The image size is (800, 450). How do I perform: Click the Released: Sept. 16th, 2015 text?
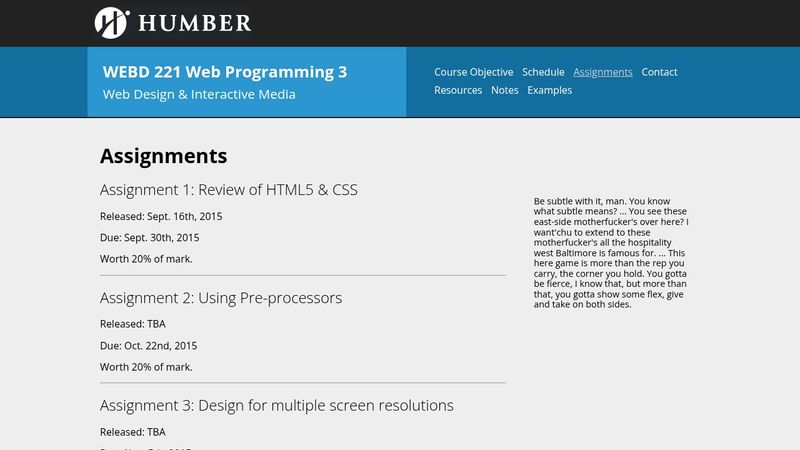click(x=161, y=216)
